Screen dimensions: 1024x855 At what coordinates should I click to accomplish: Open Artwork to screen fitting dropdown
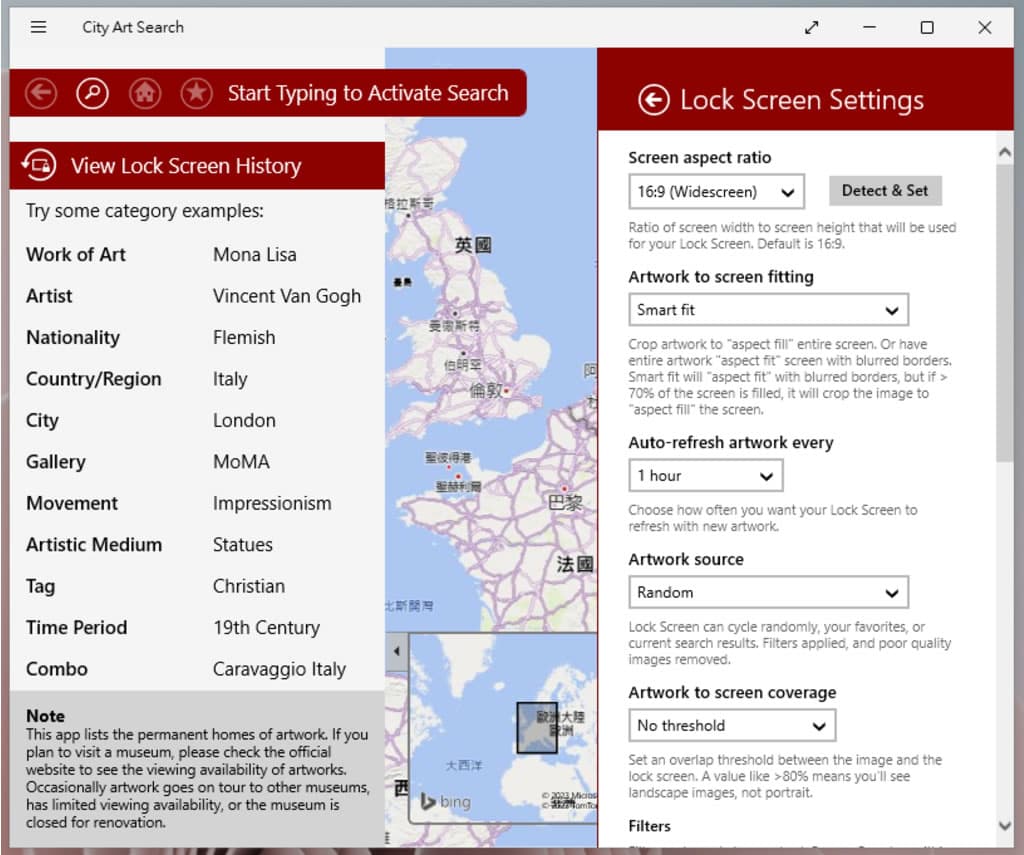click(768, 310)
